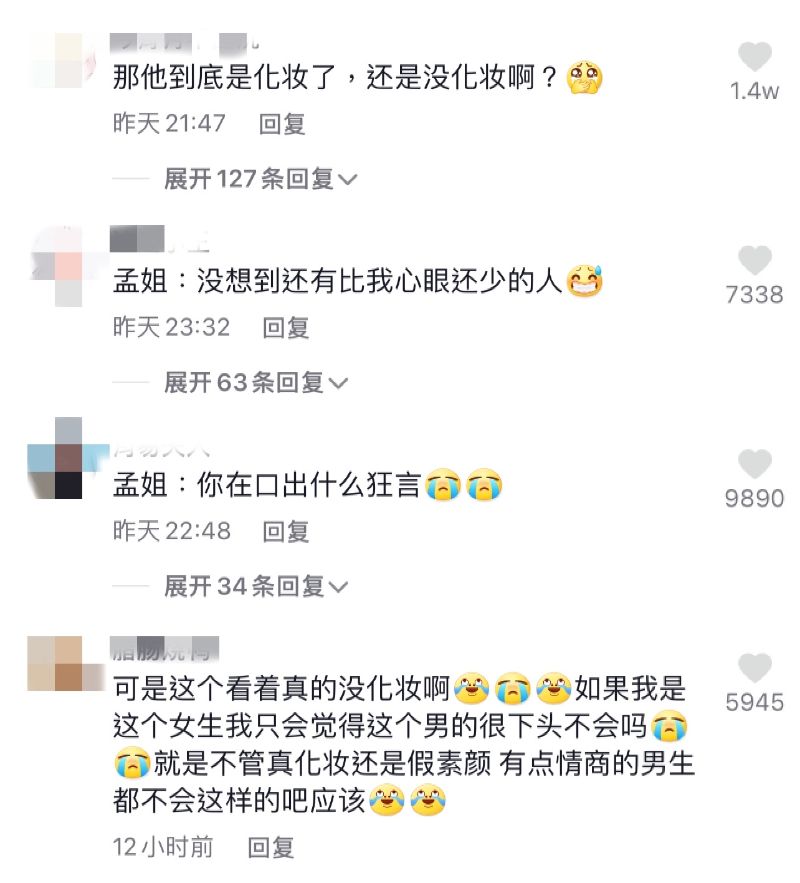The image size is (800, 883).
Task: Expand the 127 replies thread
Action: 261,179
